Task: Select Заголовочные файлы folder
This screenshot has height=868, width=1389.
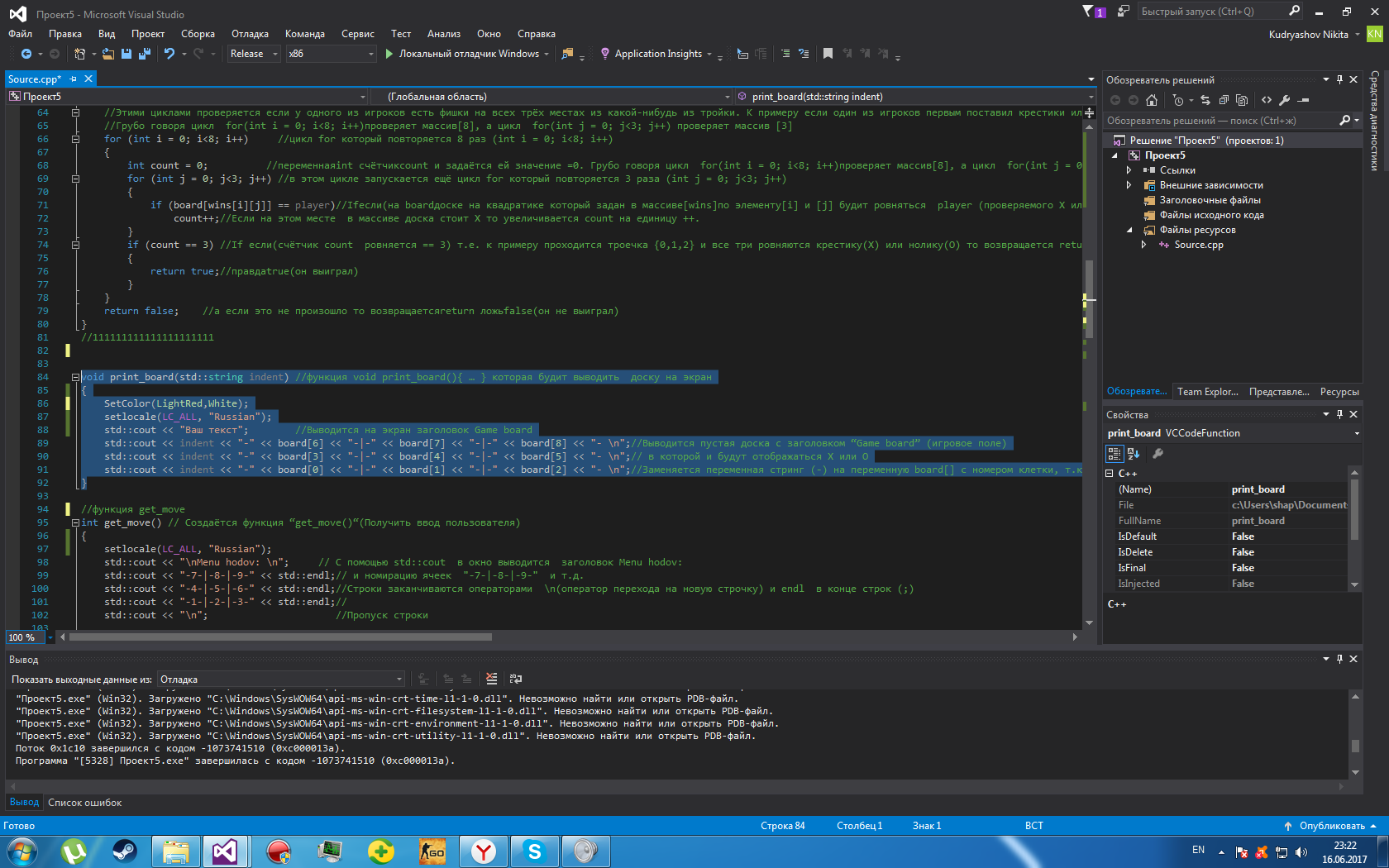Action: tap(1210, 200)
